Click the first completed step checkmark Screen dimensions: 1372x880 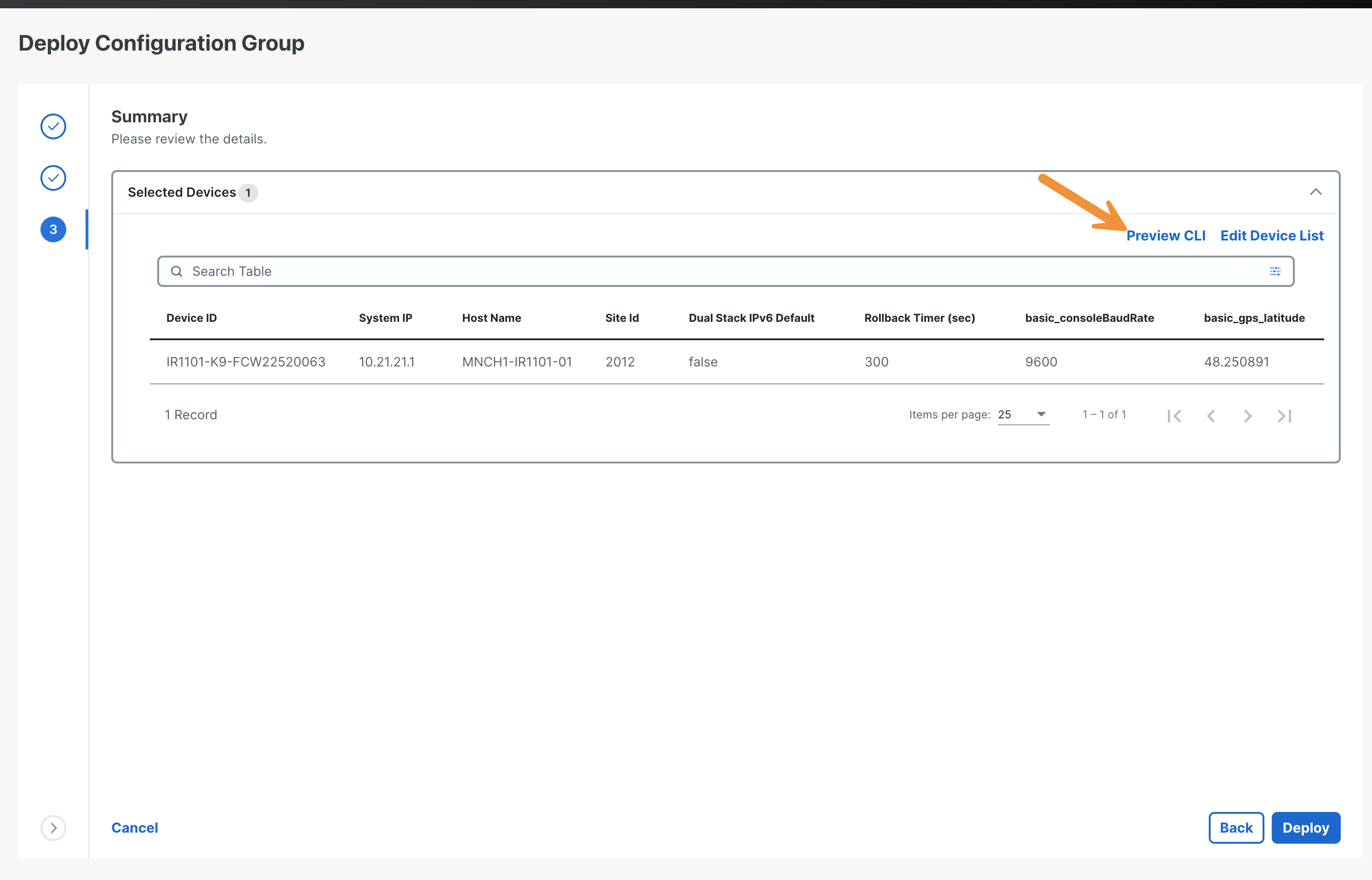pos(53,126)
